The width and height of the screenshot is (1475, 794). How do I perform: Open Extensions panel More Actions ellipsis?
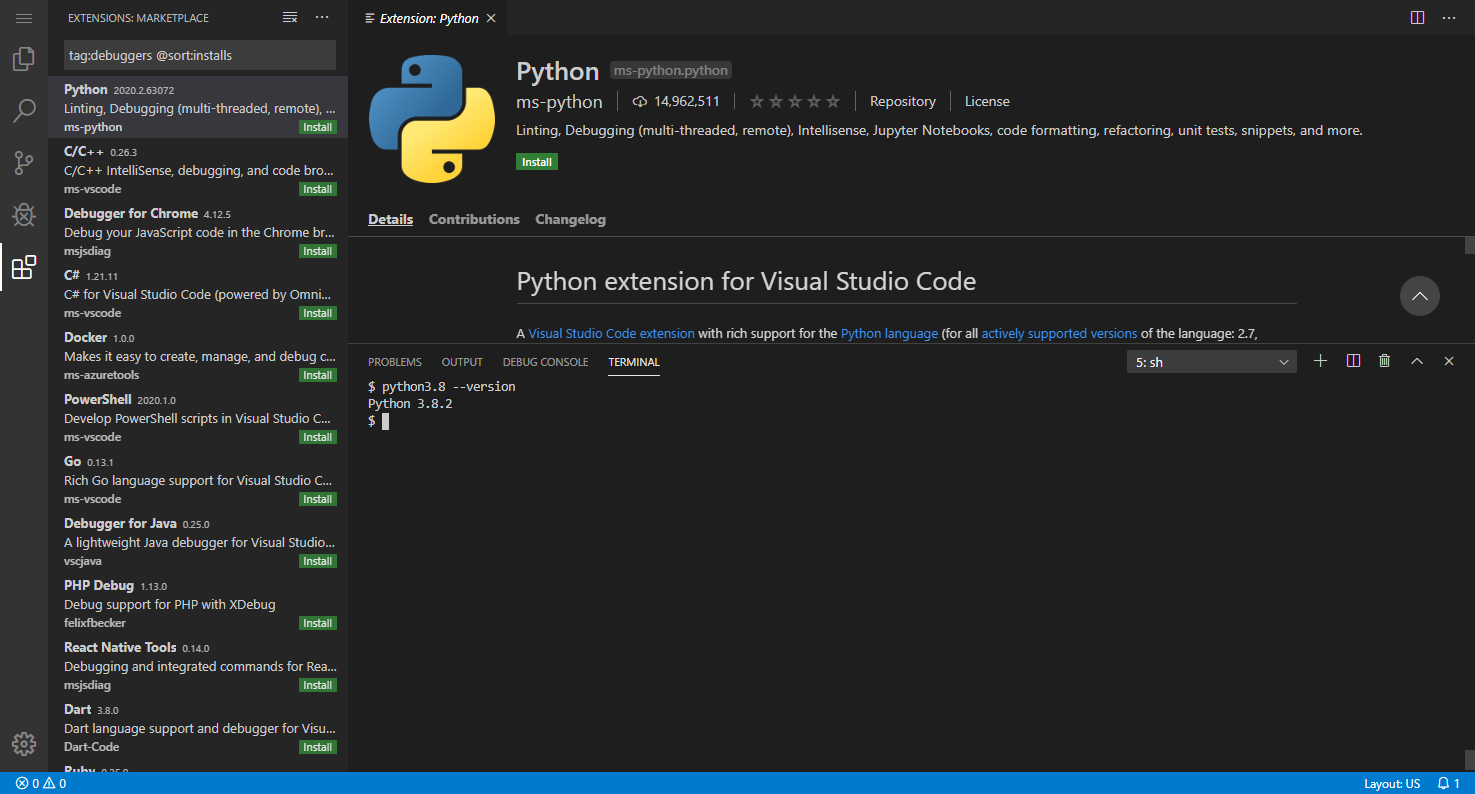tap(321, 18)
